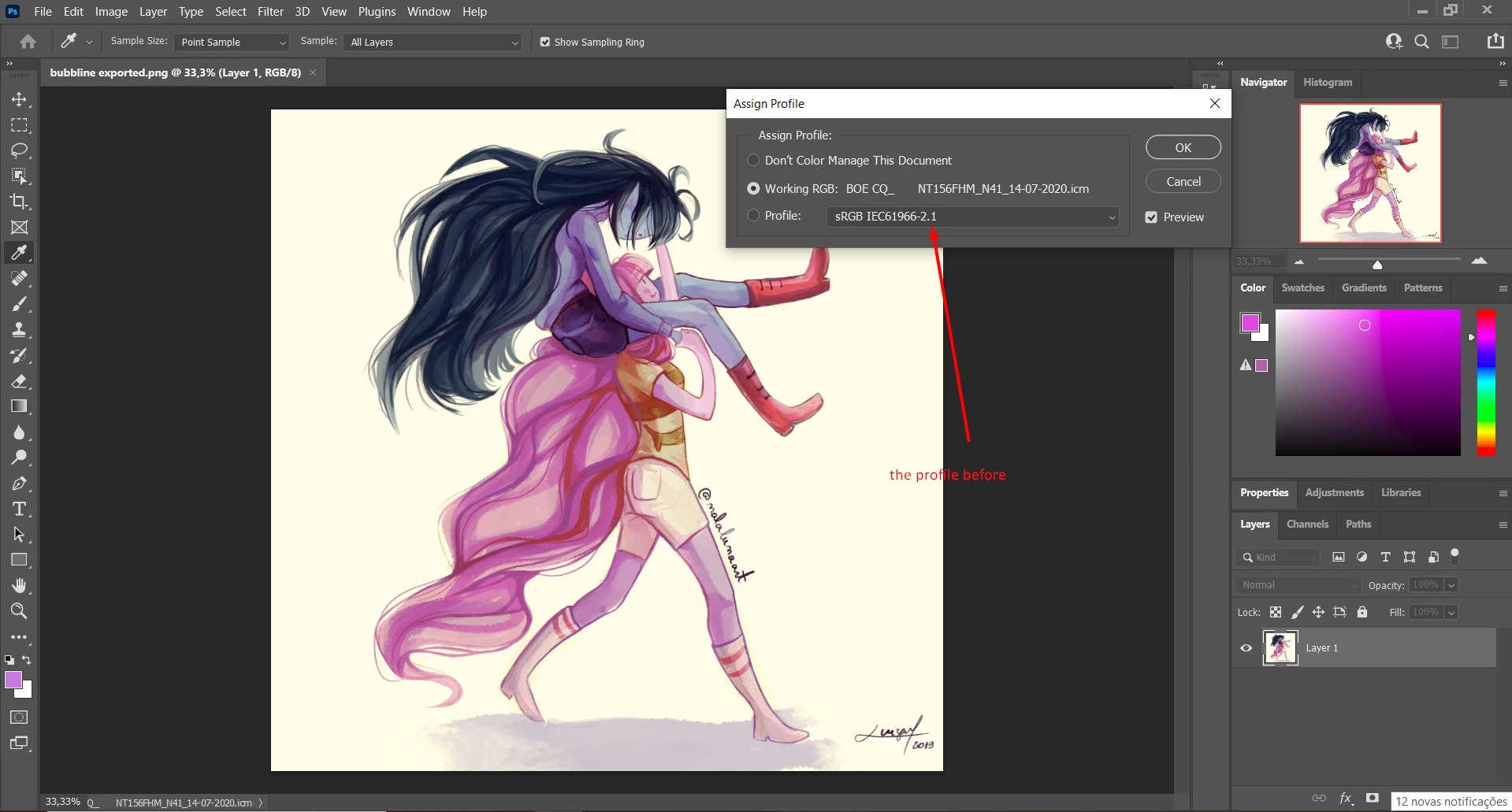1512x812 pixels.
Task: Select the History Brush tool
Action: tap(20, 355)
